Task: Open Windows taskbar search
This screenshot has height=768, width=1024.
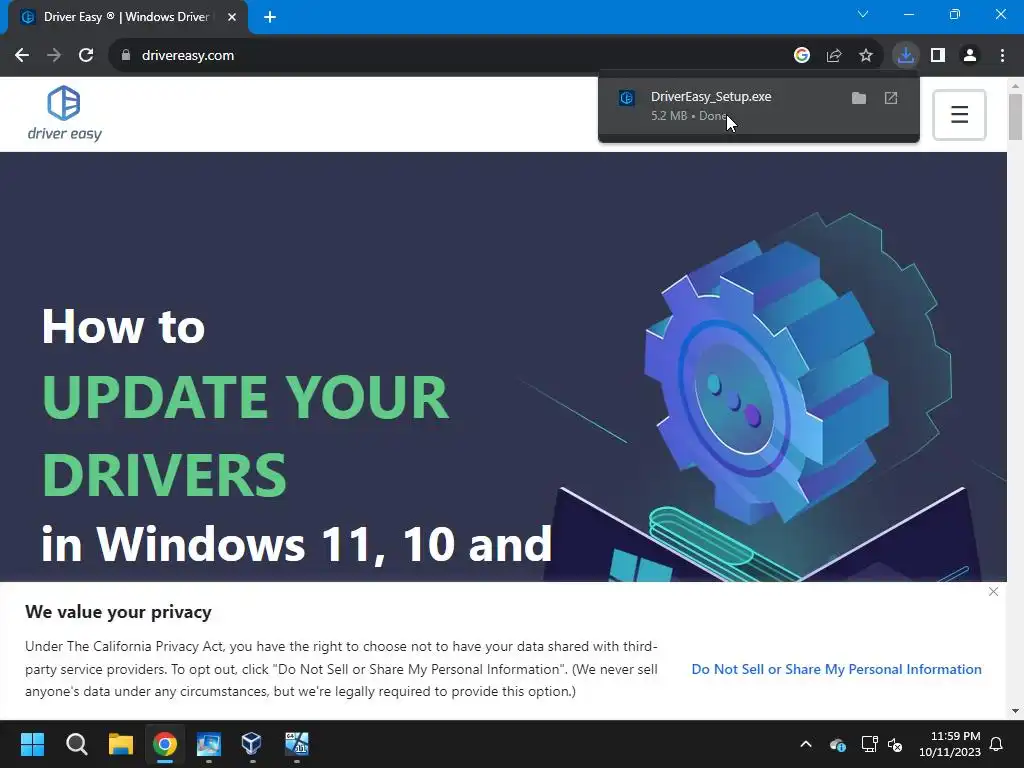Action: (76, 744)
